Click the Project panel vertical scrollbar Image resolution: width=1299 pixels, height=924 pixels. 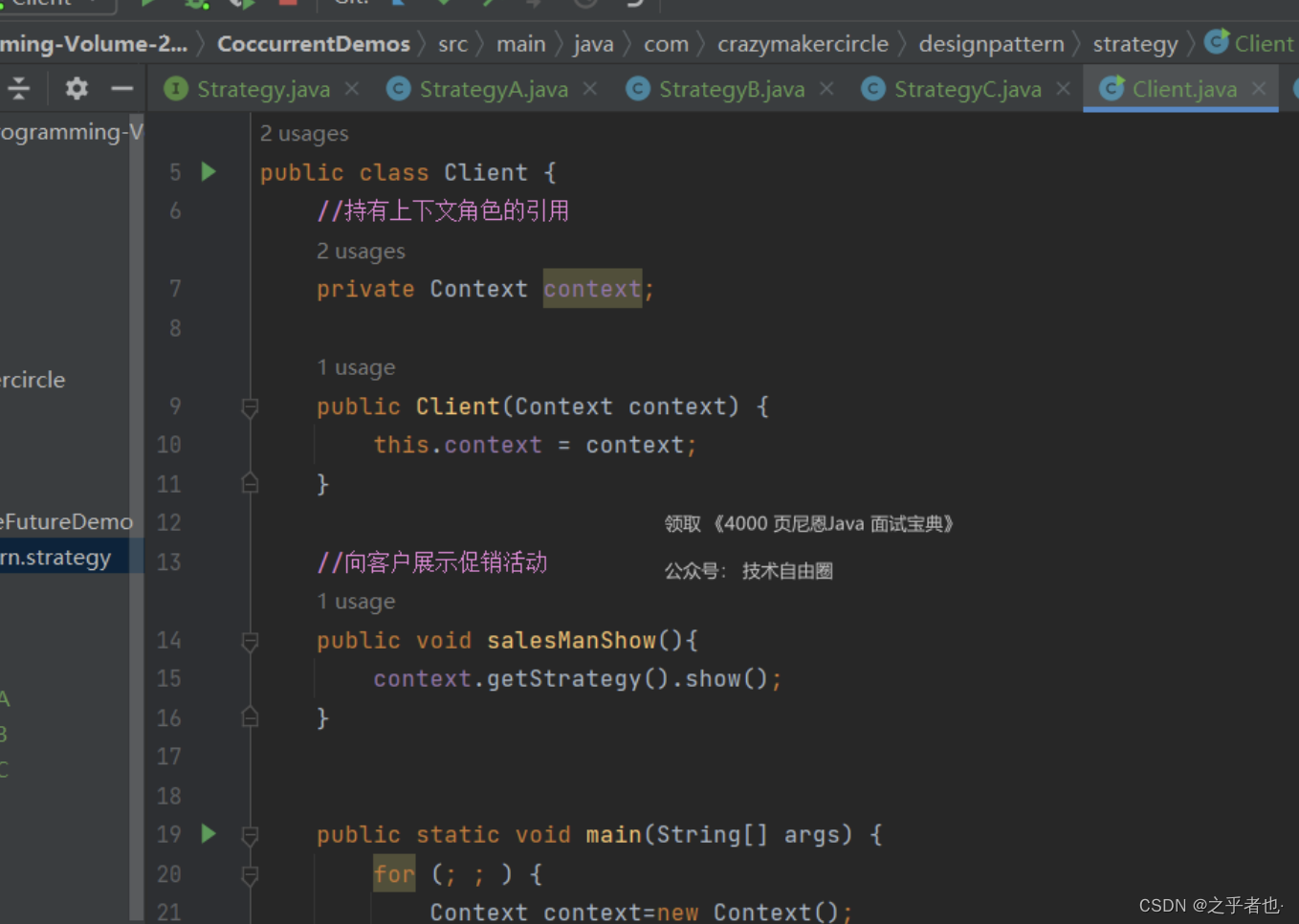[137, 517]
